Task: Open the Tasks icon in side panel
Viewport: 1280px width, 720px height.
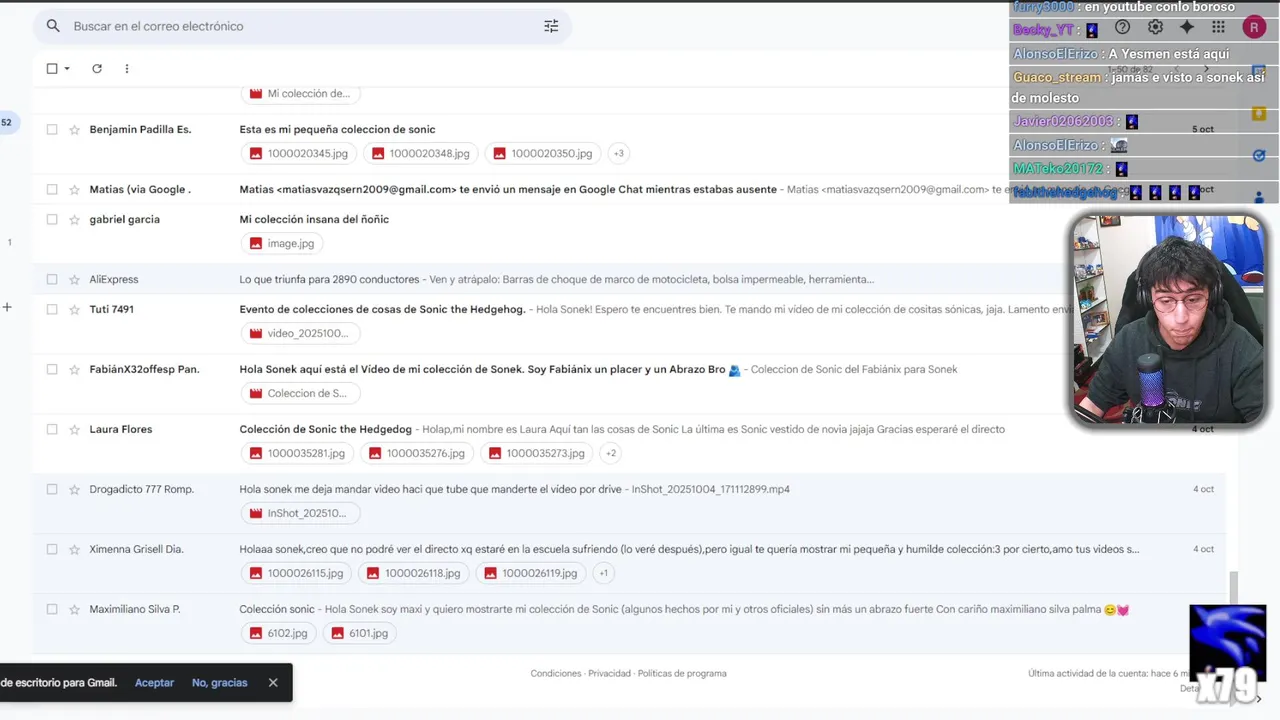Action: click(x=1259, y=155)
